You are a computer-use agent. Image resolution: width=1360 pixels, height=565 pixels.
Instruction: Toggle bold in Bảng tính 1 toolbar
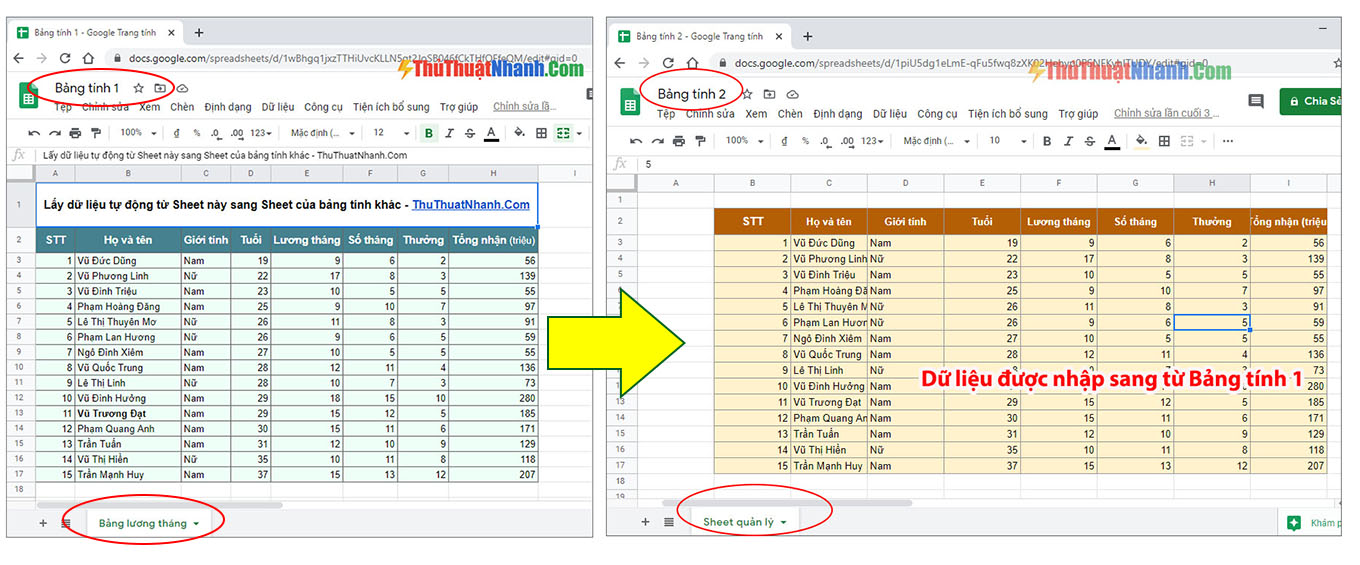(x=429, y=133)
